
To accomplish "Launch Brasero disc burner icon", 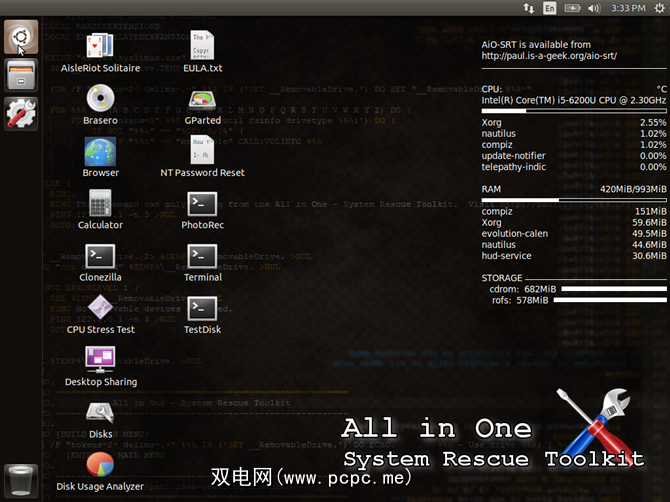I will pos(100,98).
